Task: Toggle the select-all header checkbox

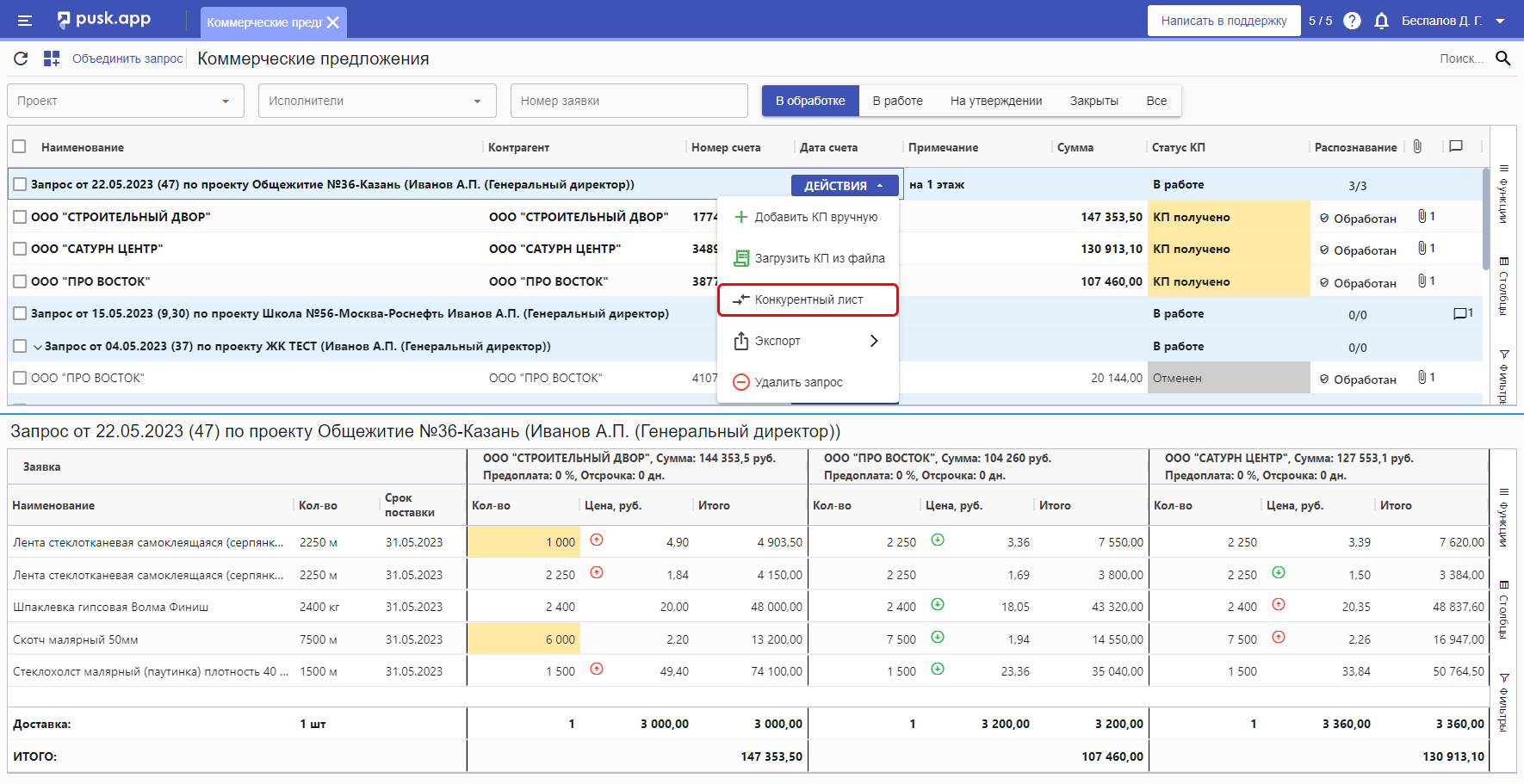Action: click(20, 147)
